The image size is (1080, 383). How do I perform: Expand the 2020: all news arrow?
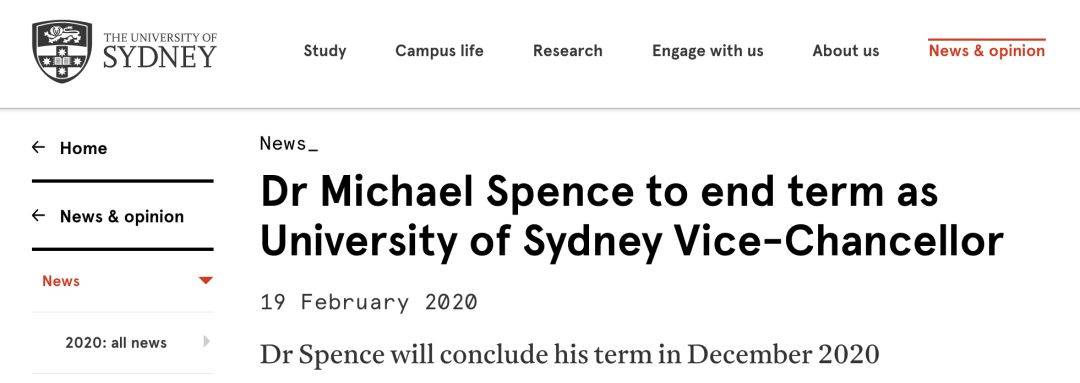[x=207, y=341]
